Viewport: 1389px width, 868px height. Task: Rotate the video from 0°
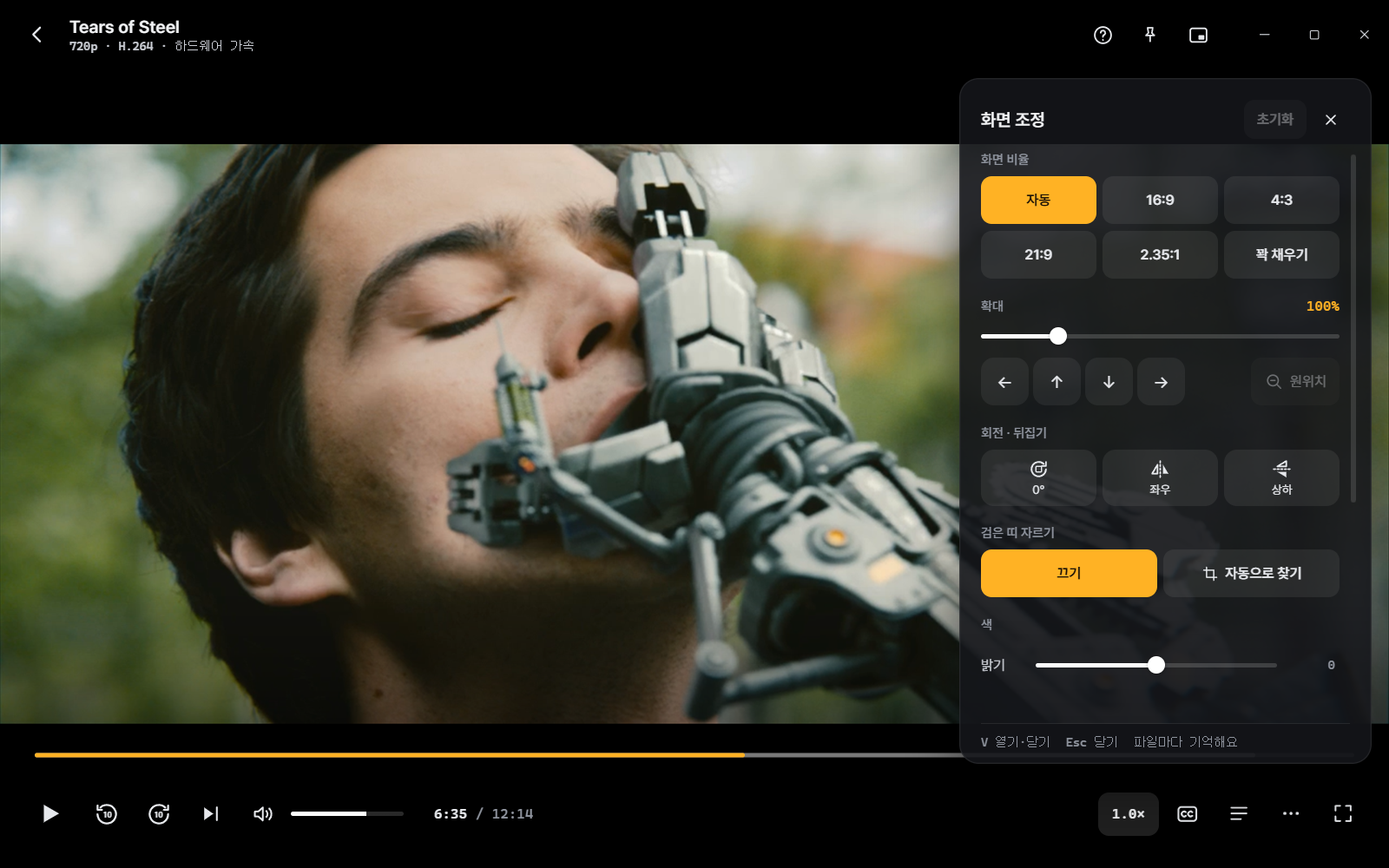coord(1038,477)
